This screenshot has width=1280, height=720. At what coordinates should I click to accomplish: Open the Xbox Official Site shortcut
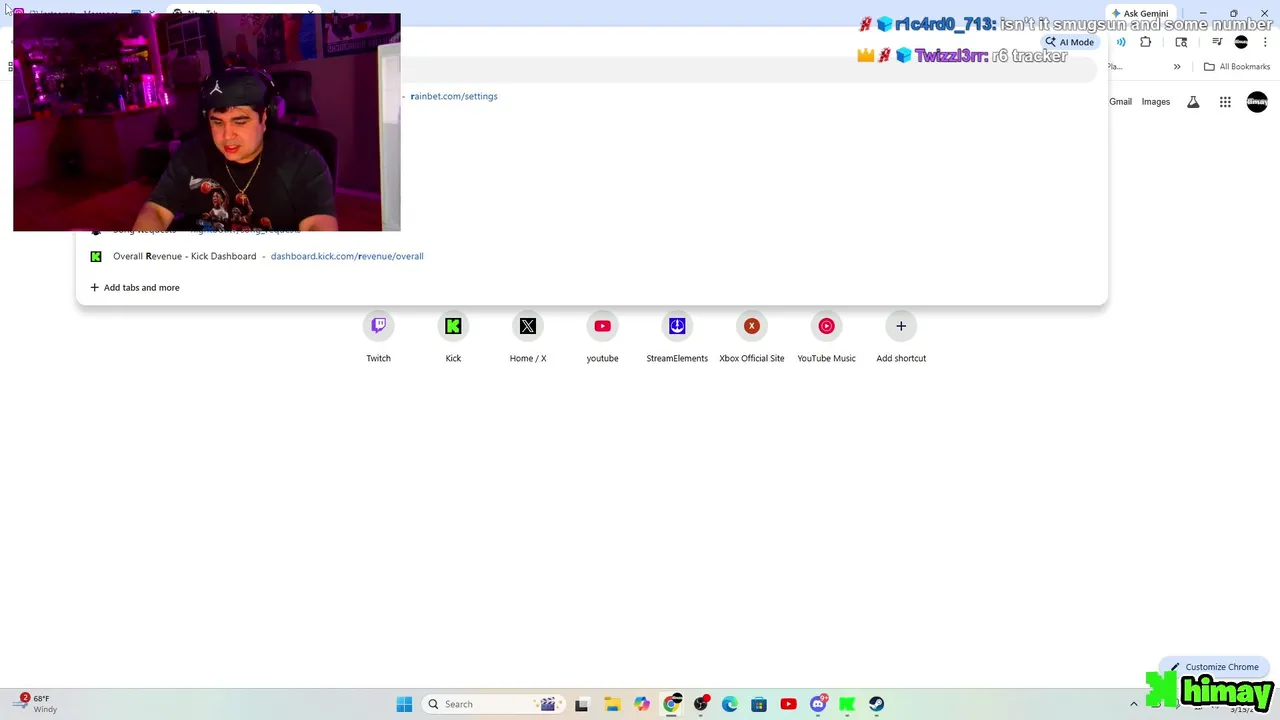[x=752, y=337]
